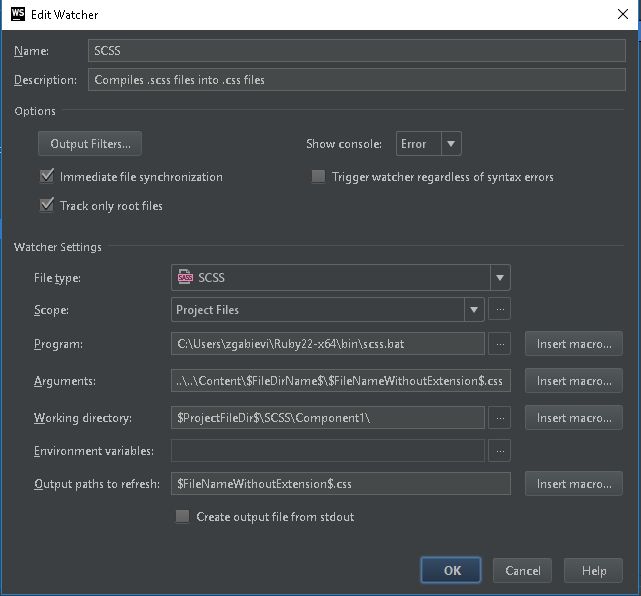
Task: Click the Description input field
Action: coord(356,80)
